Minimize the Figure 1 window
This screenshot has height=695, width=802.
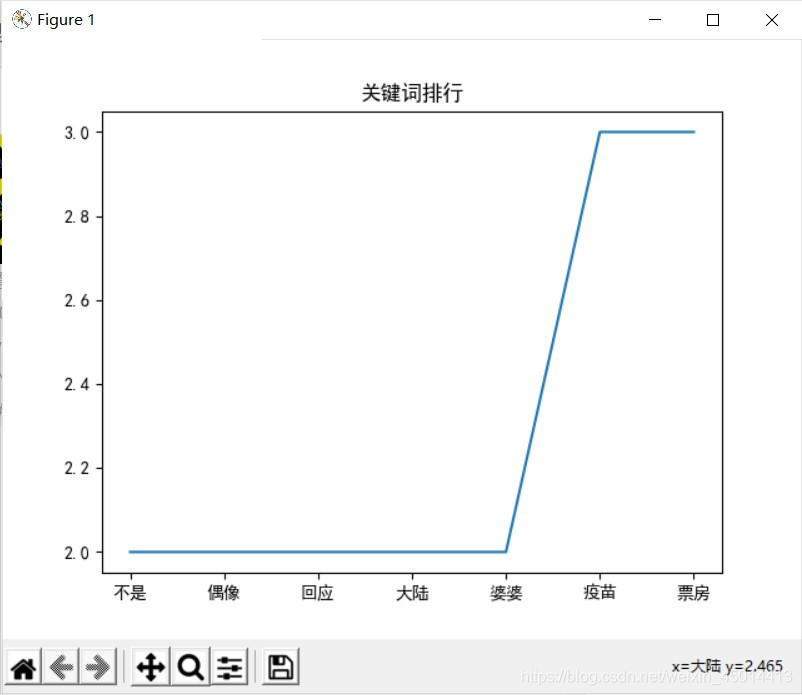(655, 19)
